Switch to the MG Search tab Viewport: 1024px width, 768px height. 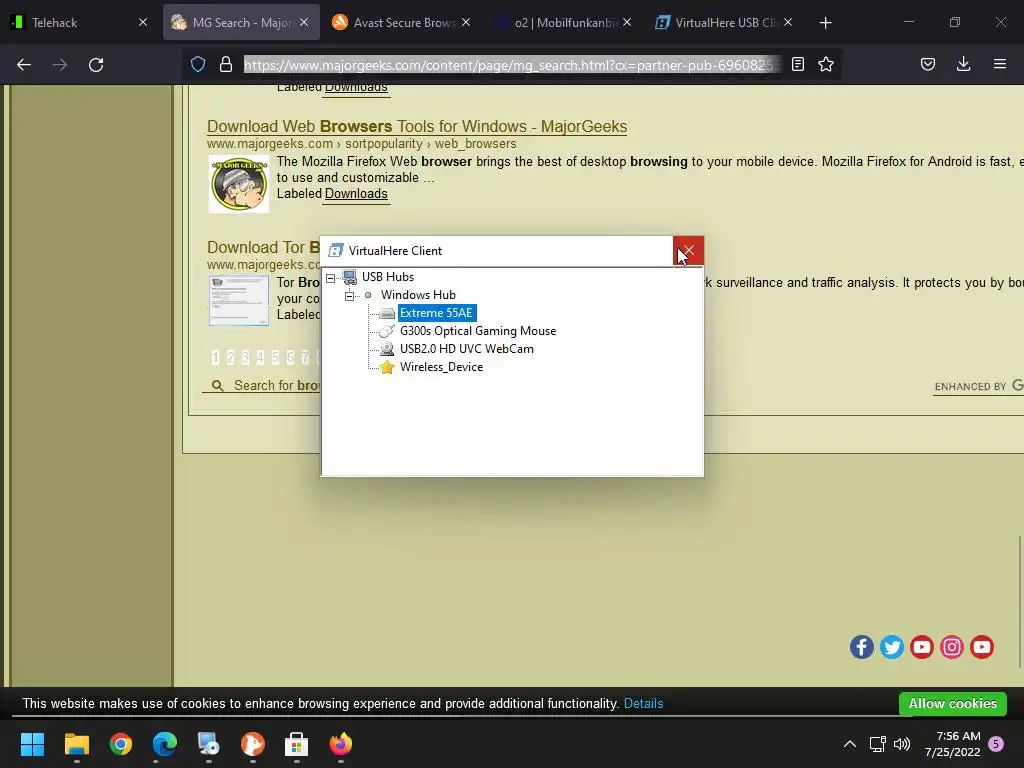231,23
